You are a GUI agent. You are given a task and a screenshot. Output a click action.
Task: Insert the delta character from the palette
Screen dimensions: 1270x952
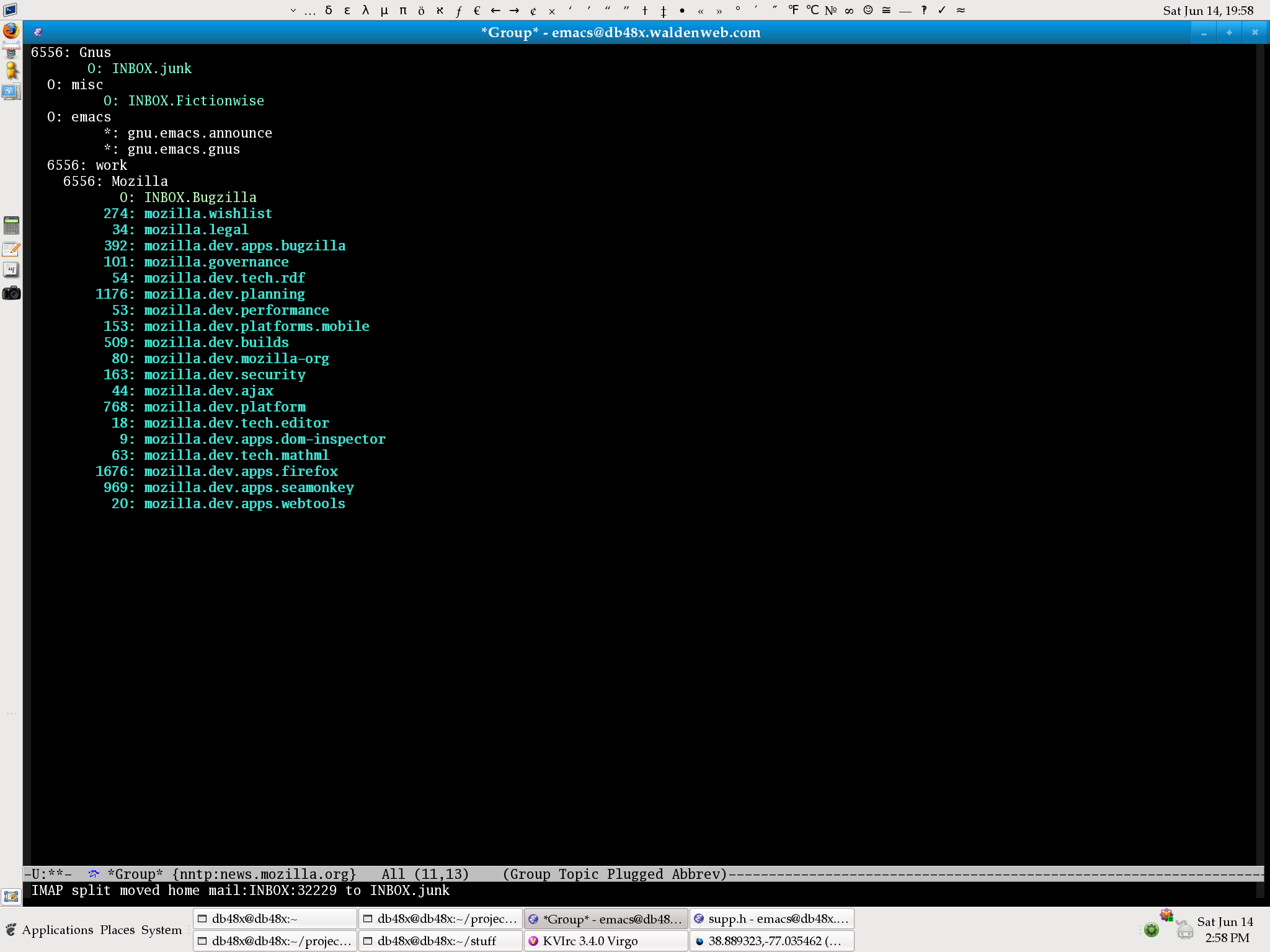coord(329,10)
